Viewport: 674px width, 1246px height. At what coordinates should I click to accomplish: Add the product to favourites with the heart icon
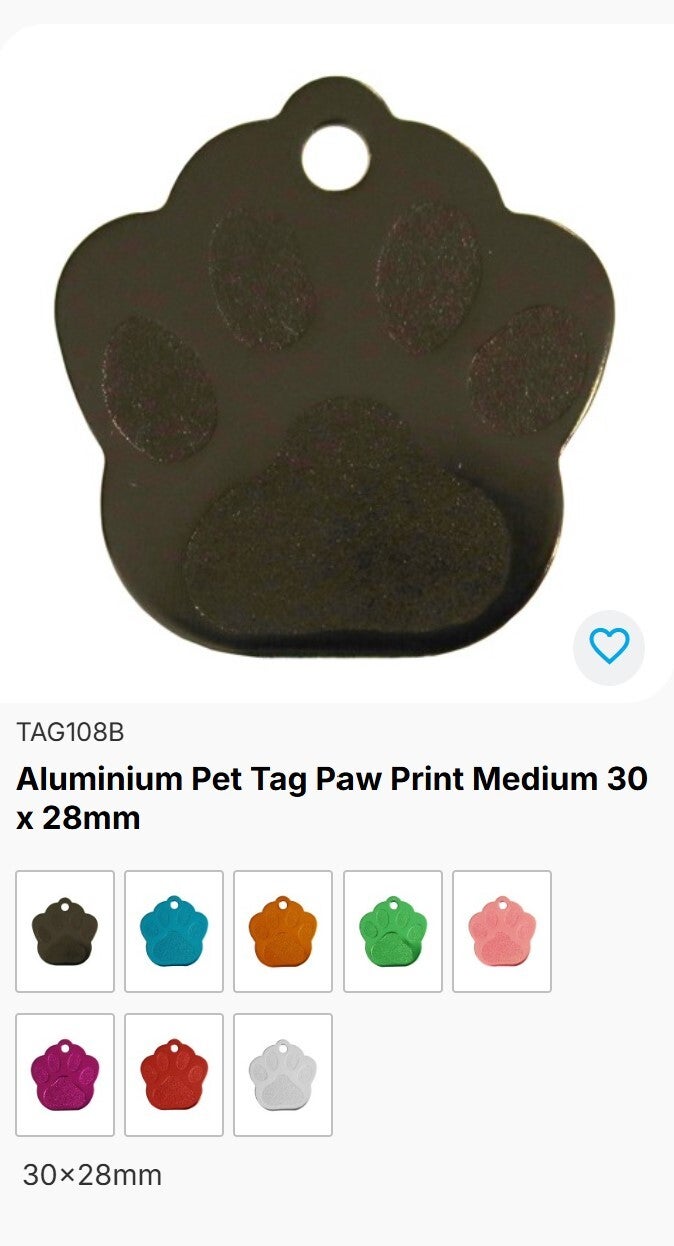(x=609, y=646)
